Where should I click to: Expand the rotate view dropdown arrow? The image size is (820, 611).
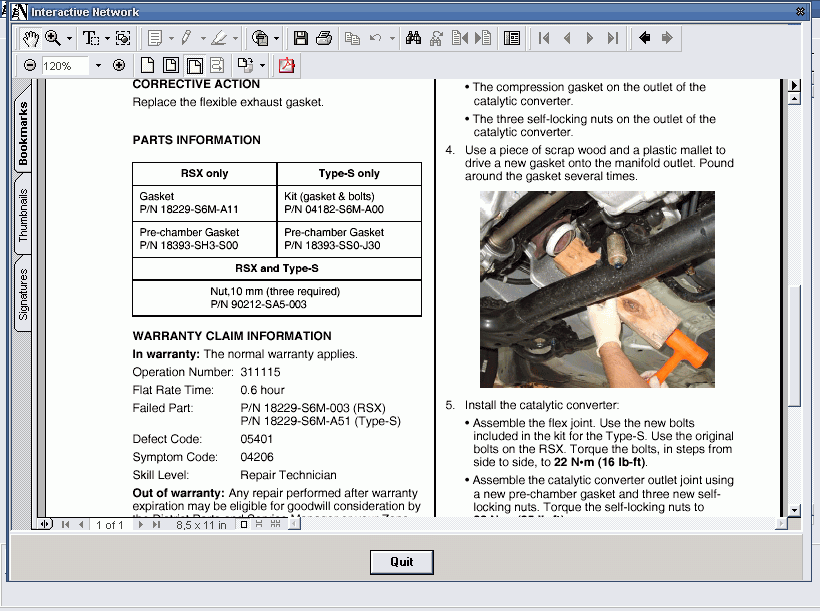262,66
